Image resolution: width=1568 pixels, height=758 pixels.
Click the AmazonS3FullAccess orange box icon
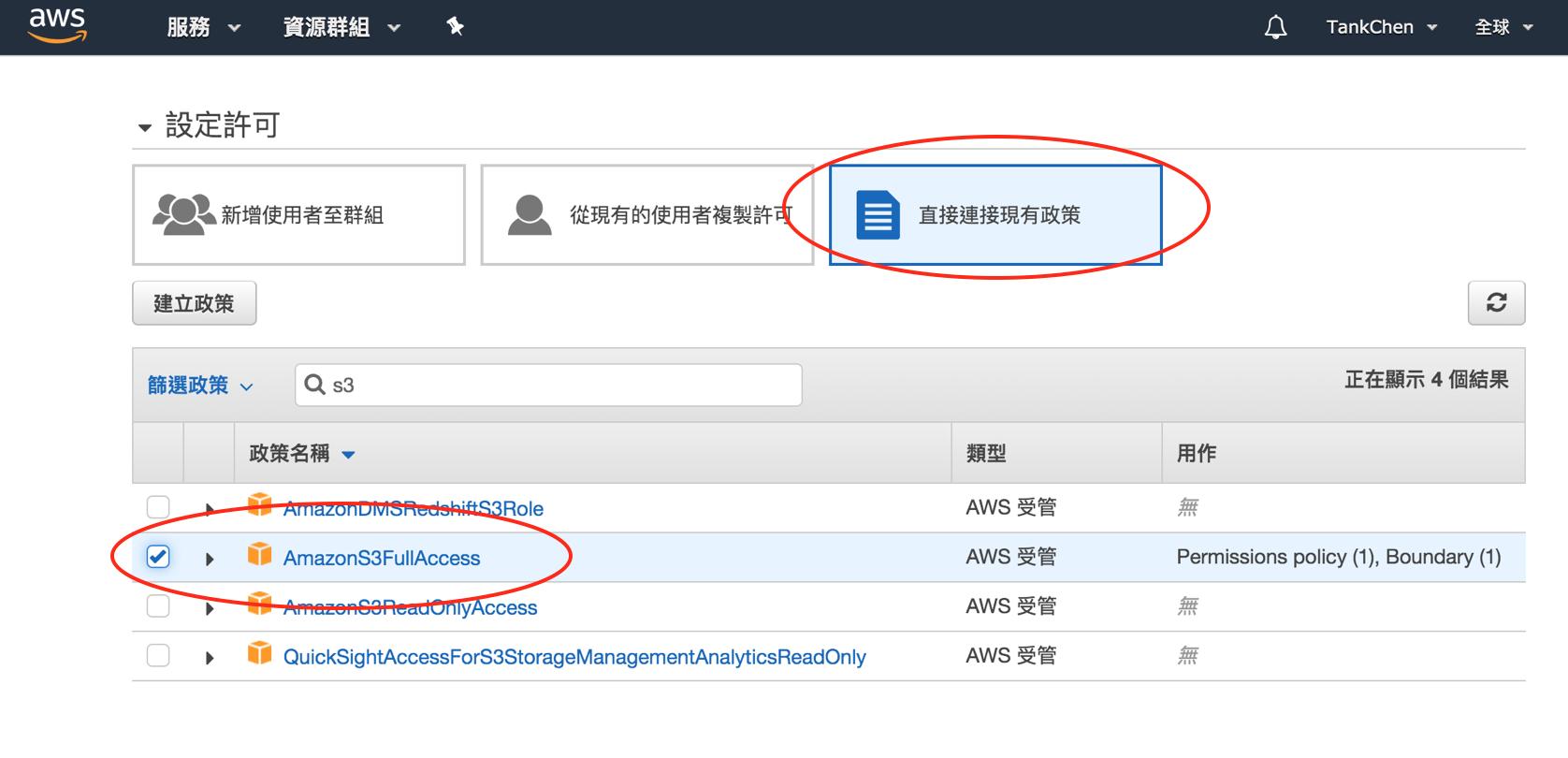(259, 555)
